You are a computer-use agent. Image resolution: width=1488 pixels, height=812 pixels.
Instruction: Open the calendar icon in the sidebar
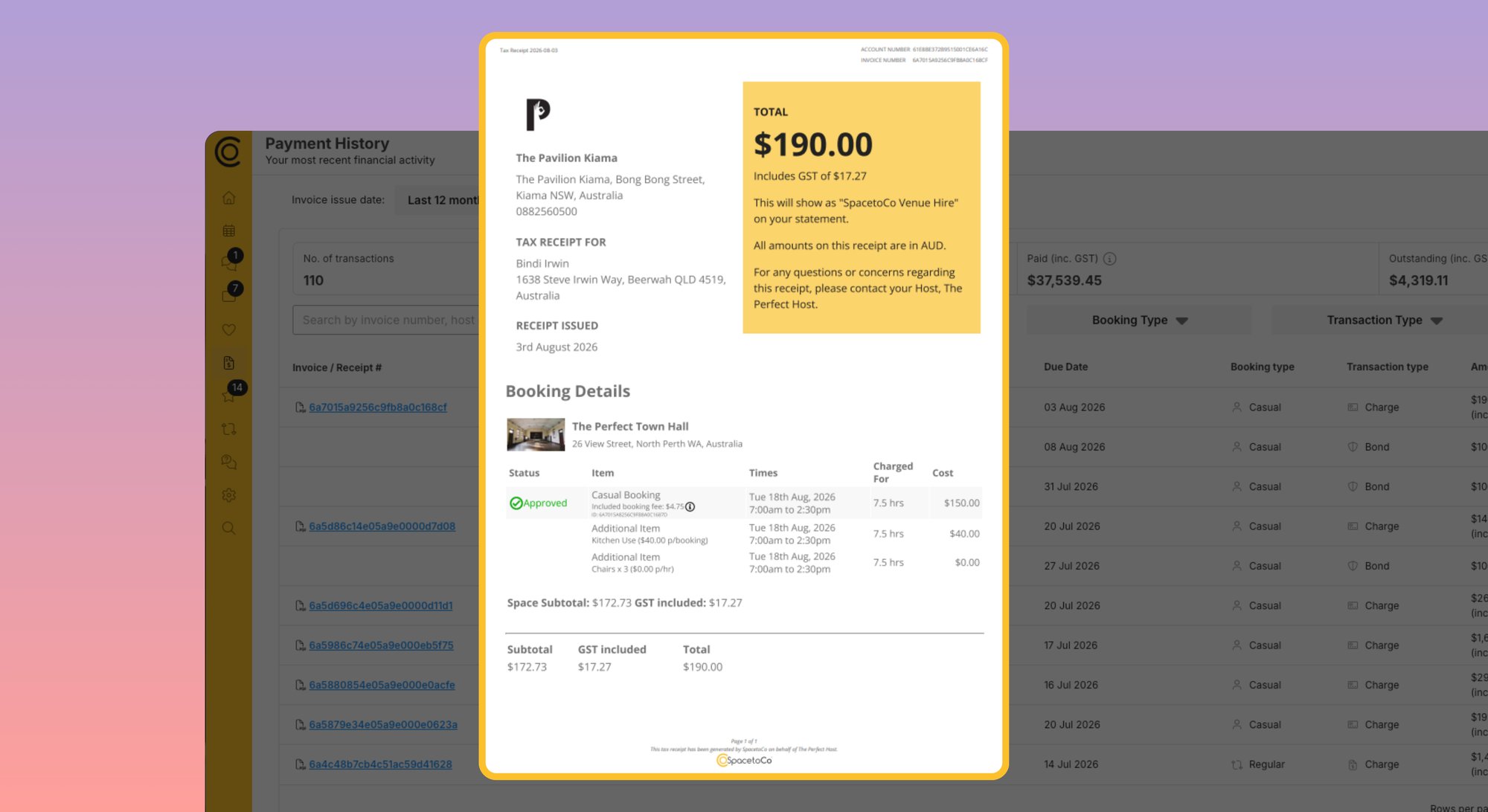pos(228,231)
